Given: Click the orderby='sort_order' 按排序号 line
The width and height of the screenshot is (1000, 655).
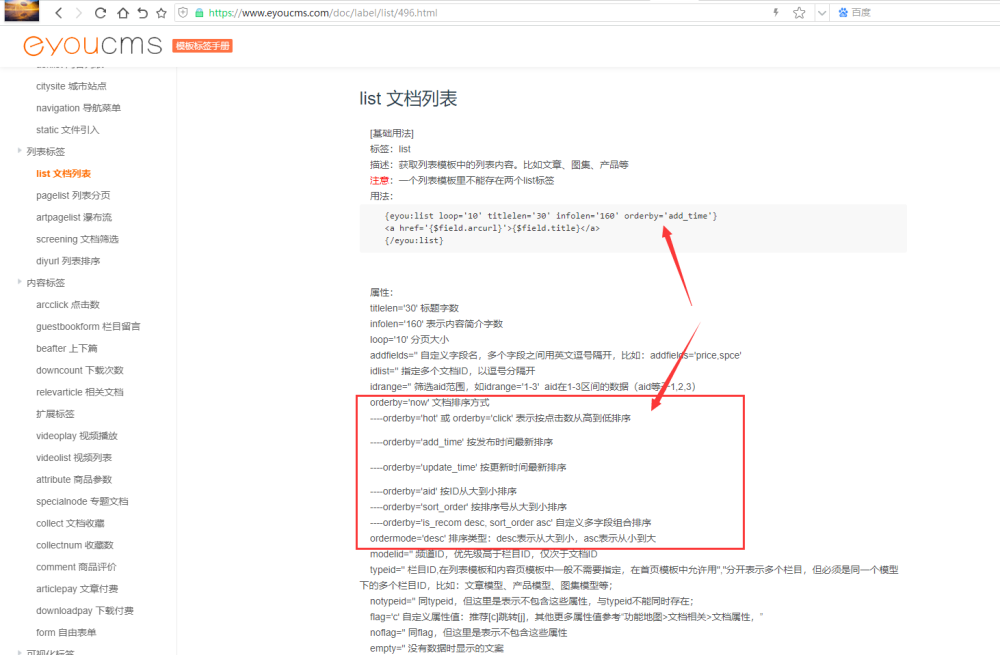Looking at the screenshot, I should [469, 507].
